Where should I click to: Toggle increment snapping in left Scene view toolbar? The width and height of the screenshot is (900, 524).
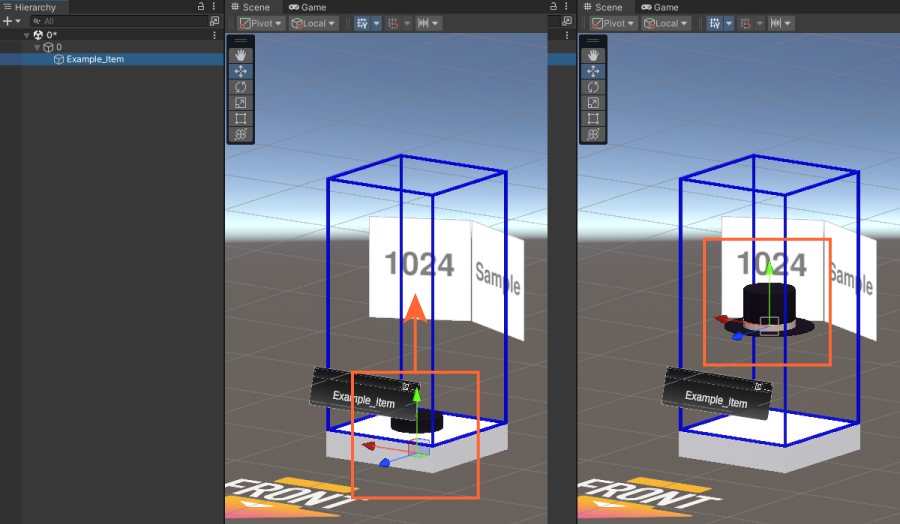[393, 23]
